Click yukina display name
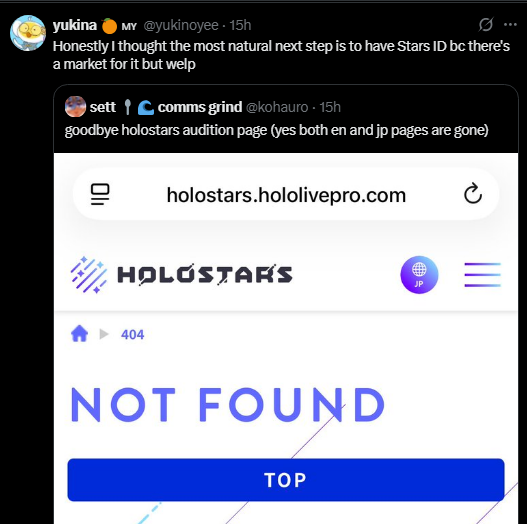Viewport: 527px width, 524px height. tap(75, 25)
